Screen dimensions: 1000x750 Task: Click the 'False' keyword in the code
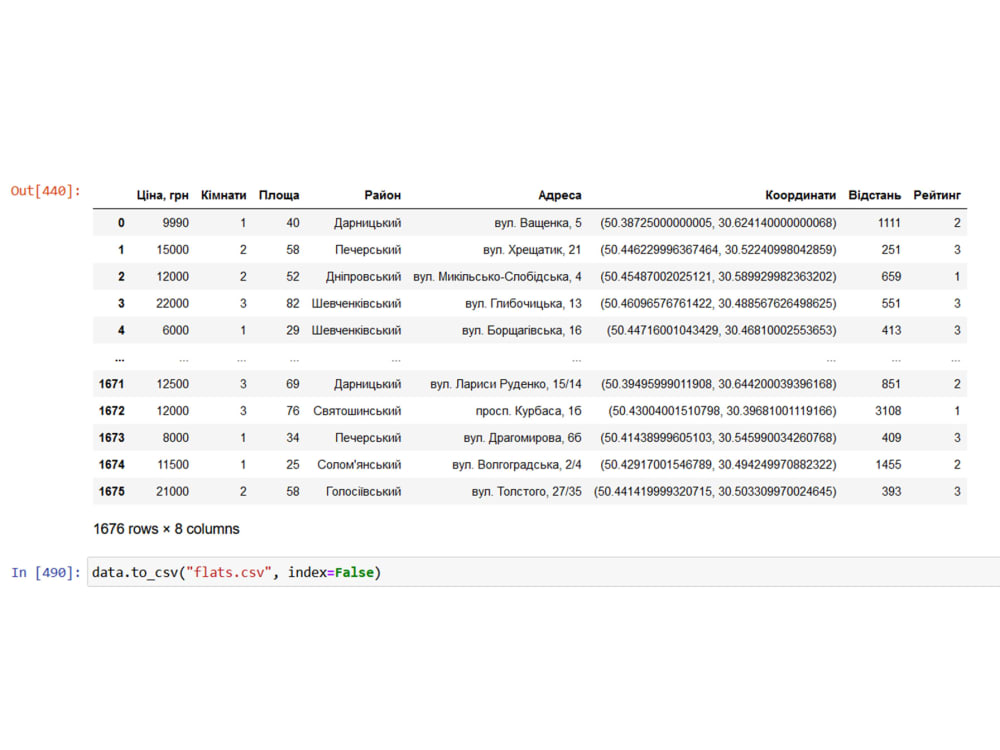coord(355,572)
